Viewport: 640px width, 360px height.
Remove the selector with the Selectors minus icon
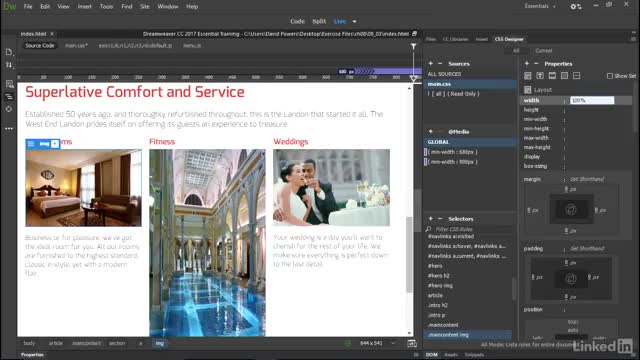440,219
